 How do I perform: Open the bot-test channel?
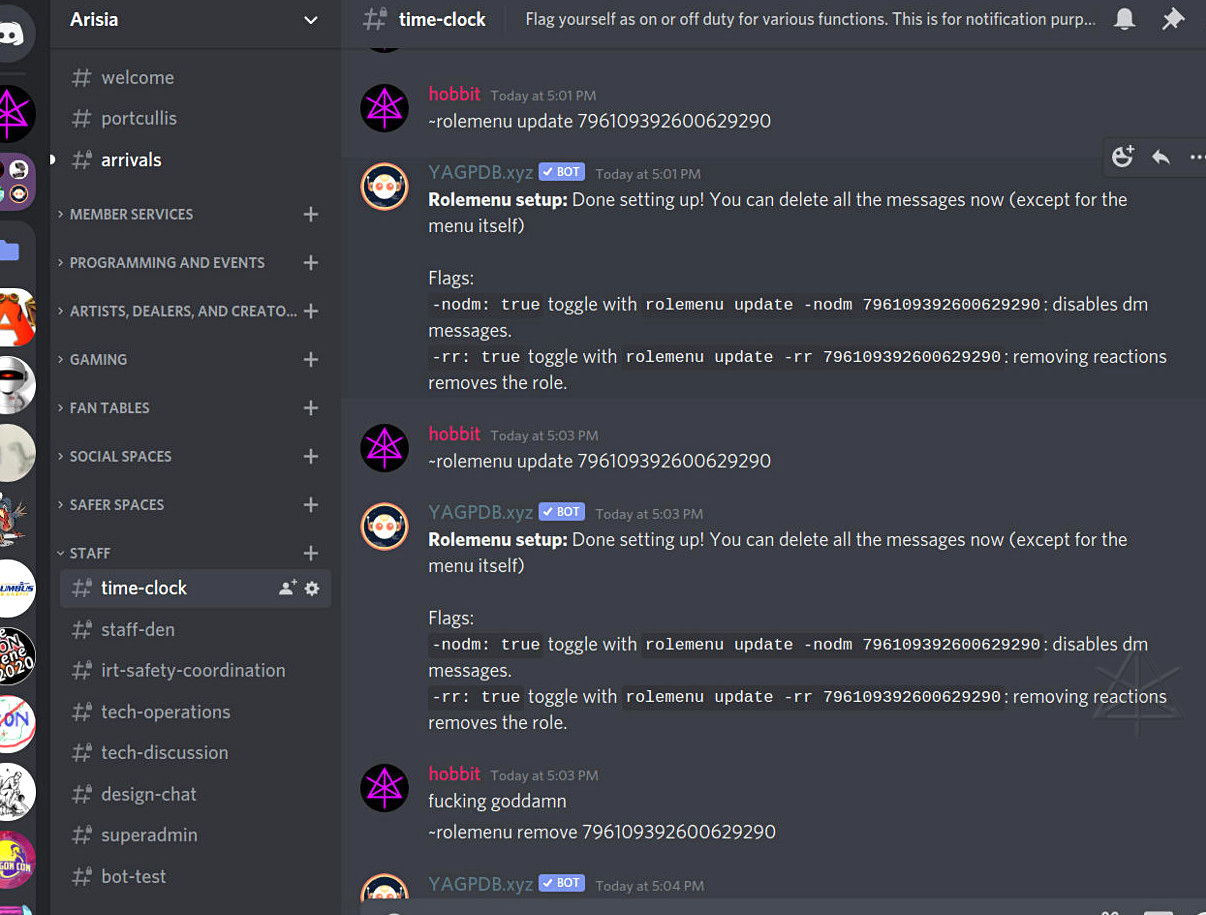pos(133,876)
